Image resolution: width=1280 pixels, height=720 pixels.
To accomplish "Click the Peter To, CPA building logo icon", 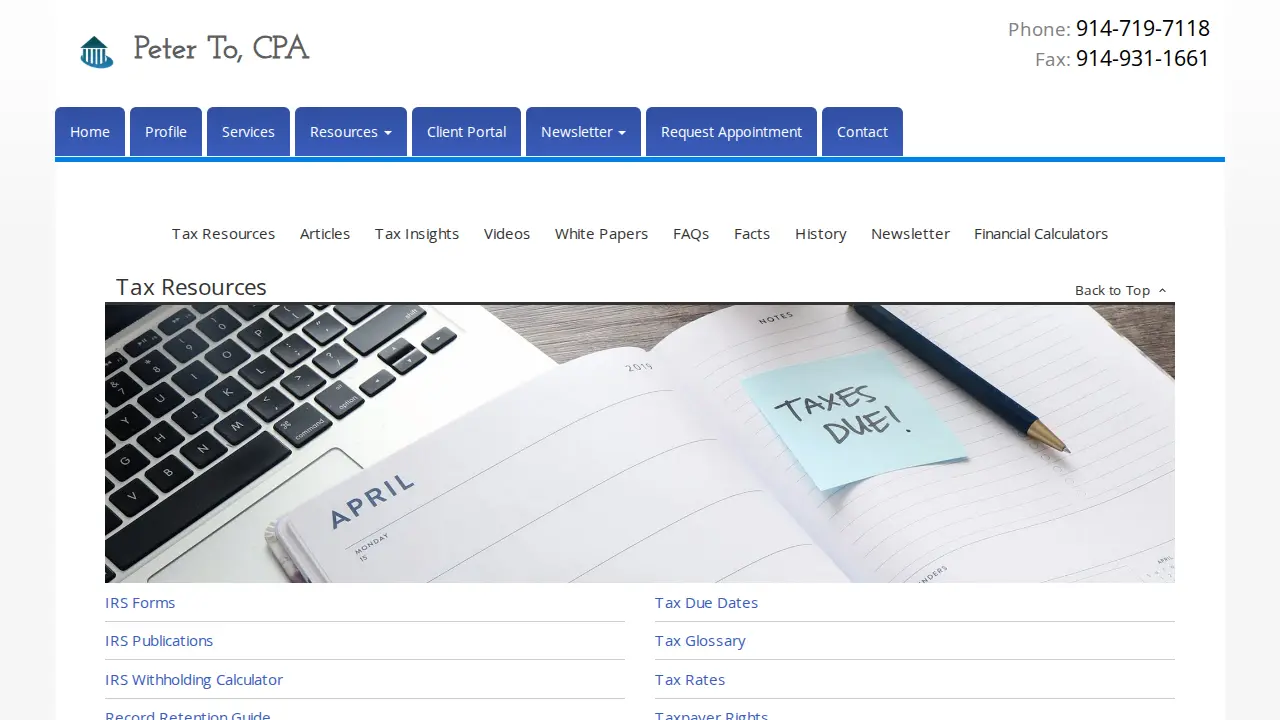I will [x=96, y=51].
